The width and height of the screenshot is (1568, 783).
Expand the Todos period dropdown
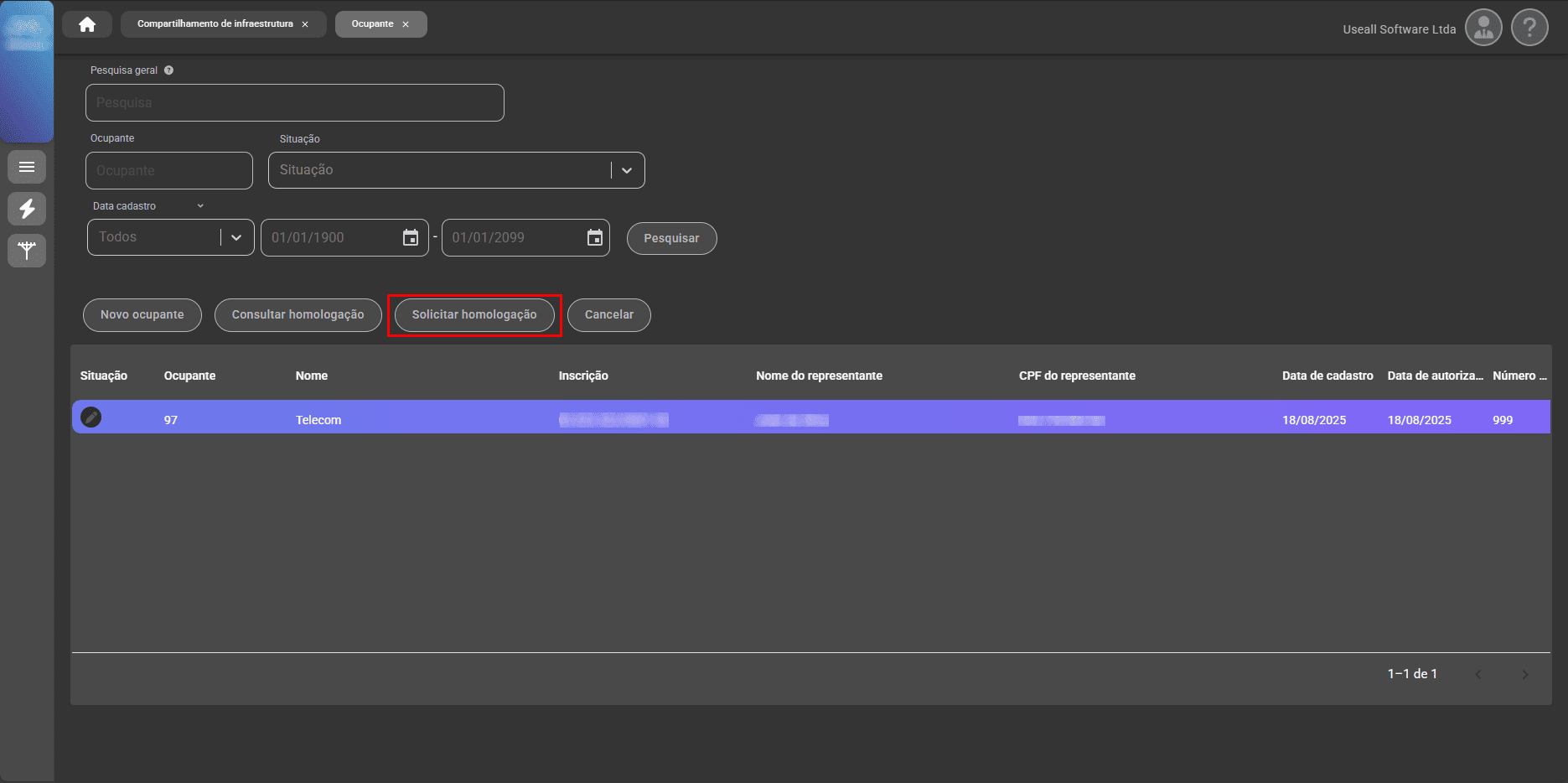tap(236, 238)
